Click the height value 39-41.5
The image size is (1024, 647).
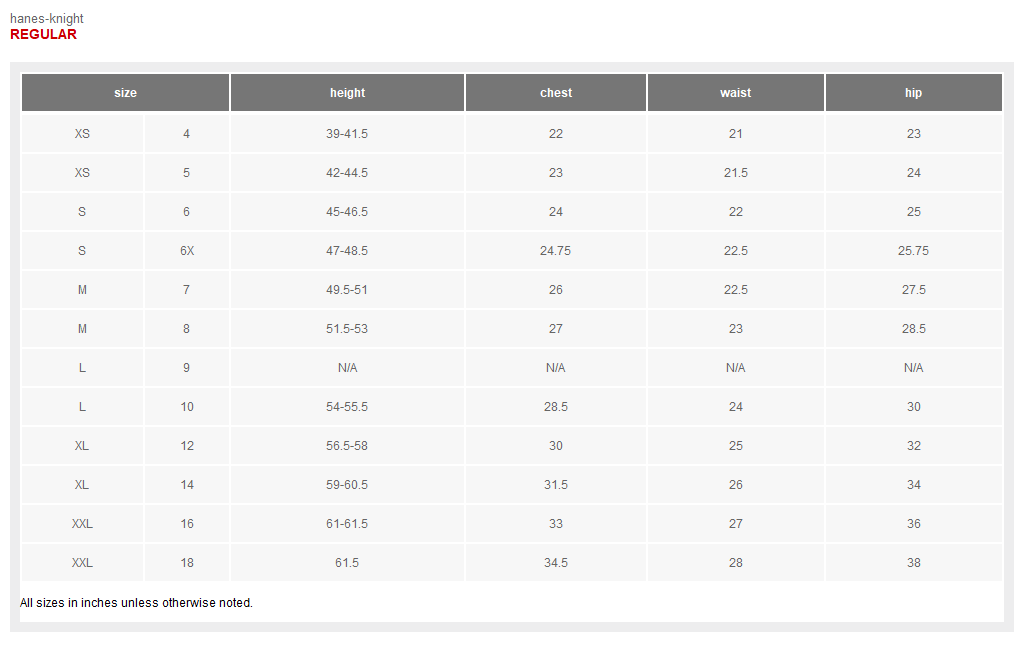click(x=347, y=134)
